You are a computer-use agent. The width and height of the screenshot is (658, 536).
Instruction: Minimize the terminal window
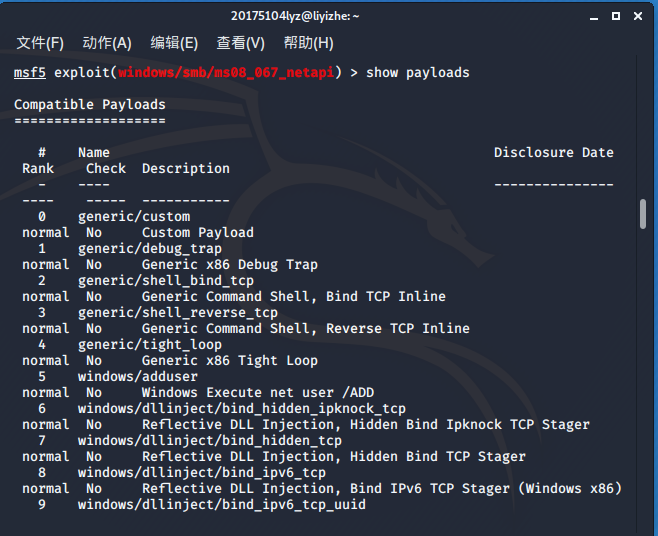point(594,17)
